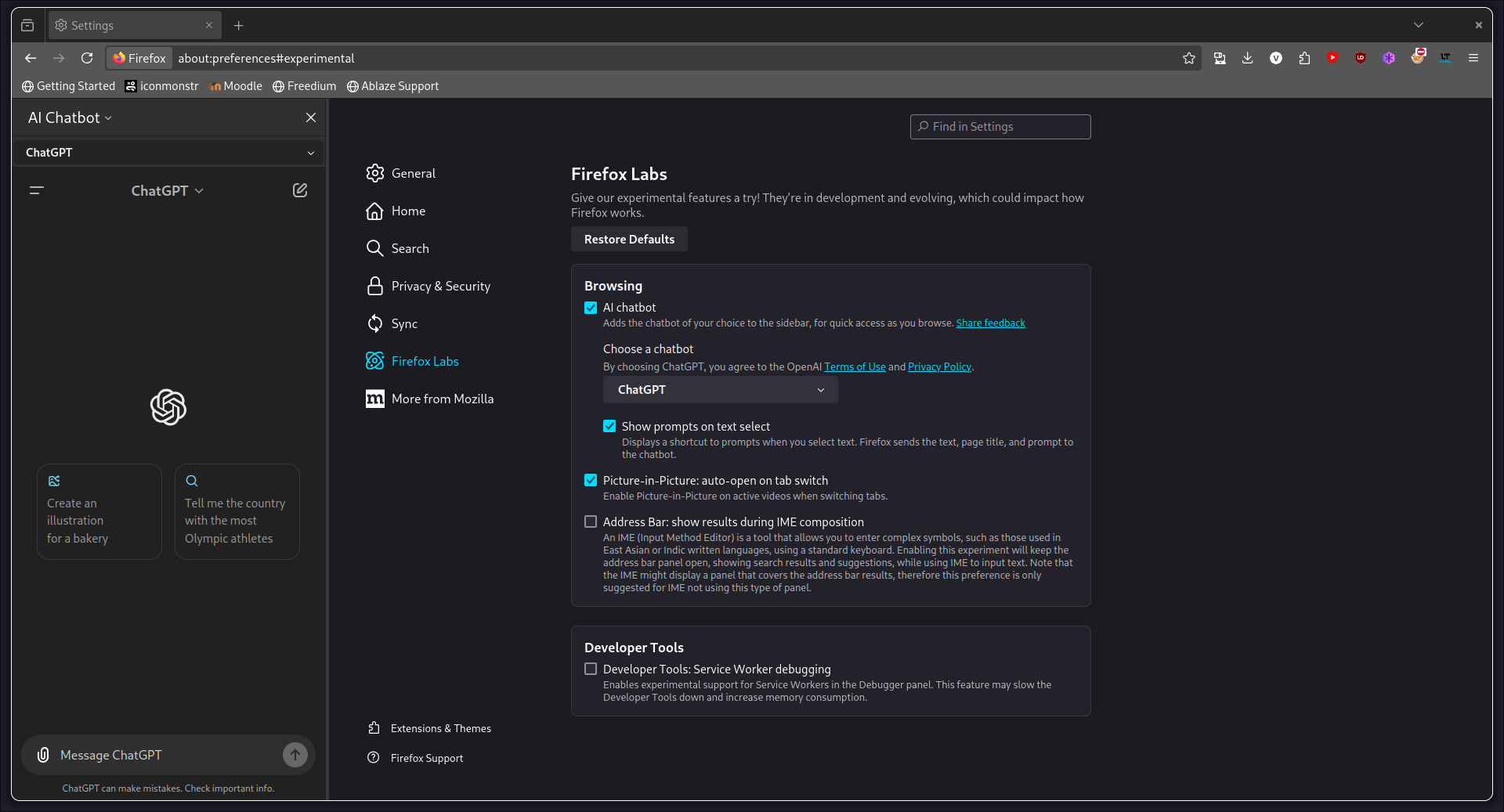This screenshot has width=1504, height=812.
Task: Uncheck the AI chatbot checkbox
Action: (591, 308)
